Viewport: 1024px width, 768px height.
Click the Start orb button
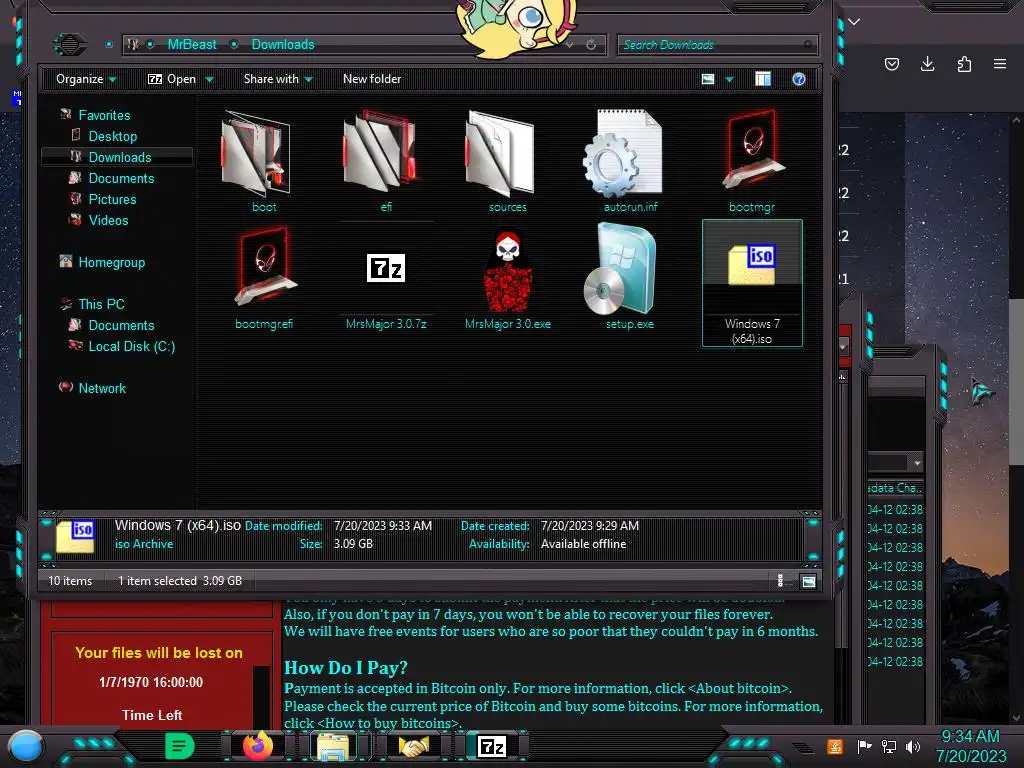(x=26, y=746)
